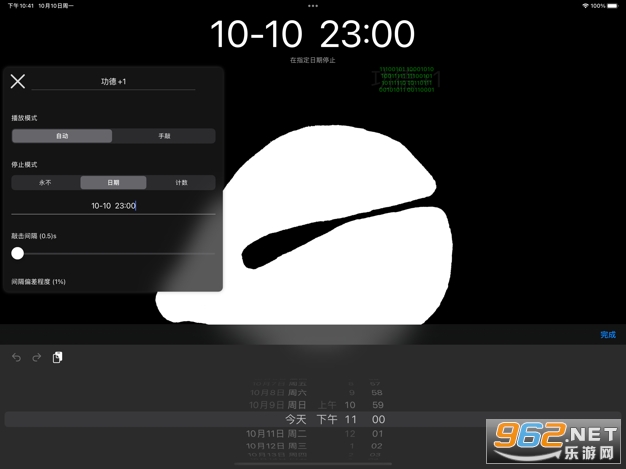Tap the redo arrow icon
The width and height of the screenshot is (626, 469).
click(37, 357)
